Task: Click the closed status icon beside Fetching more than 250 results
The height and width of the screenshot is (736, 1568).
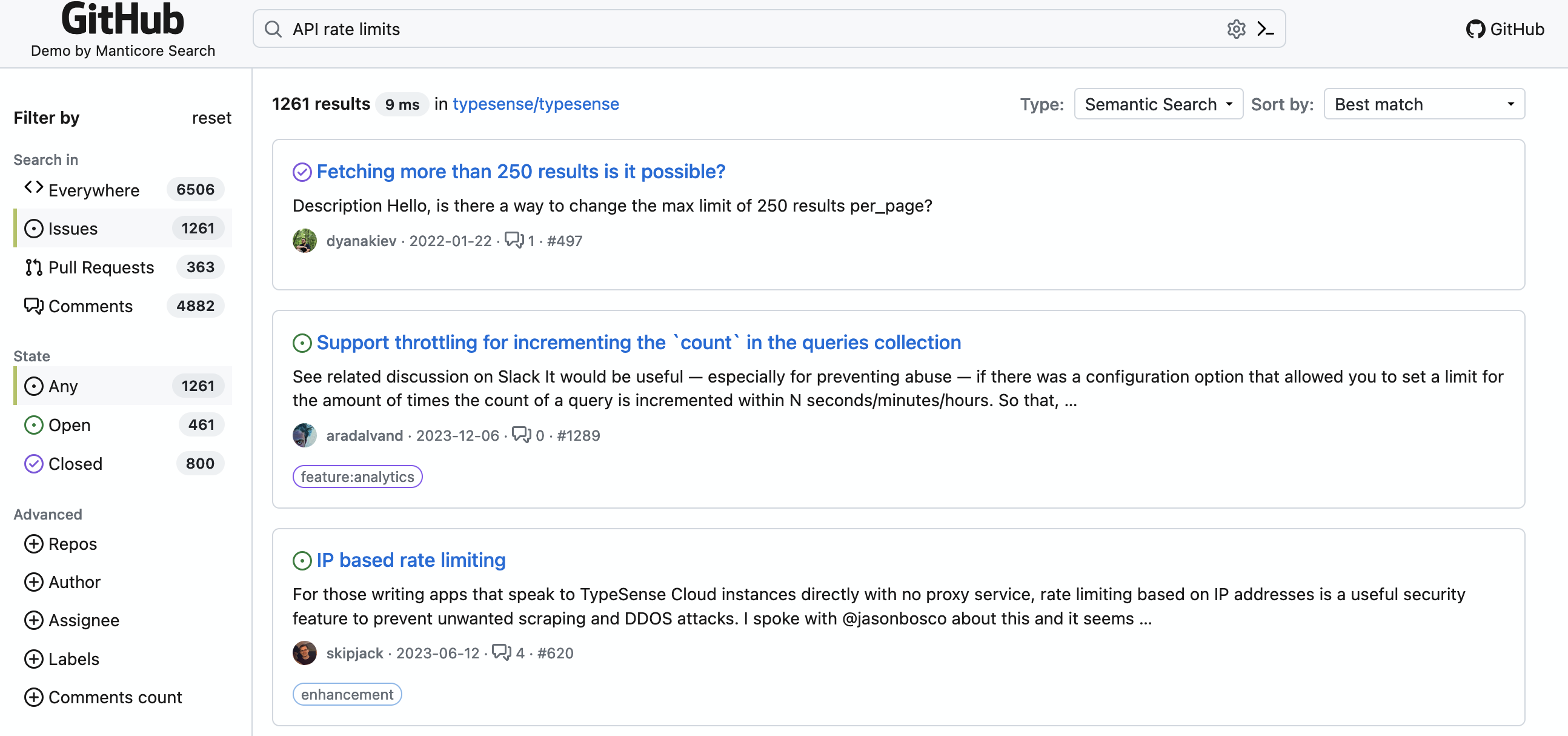Action: click(302, 172)
